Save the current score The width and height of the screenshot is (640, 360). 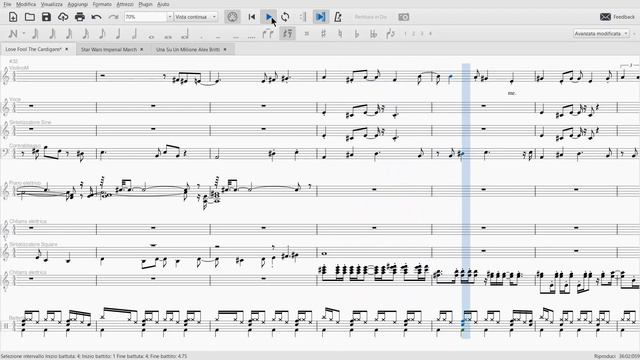pyautogui.click(x=46, y=17)
